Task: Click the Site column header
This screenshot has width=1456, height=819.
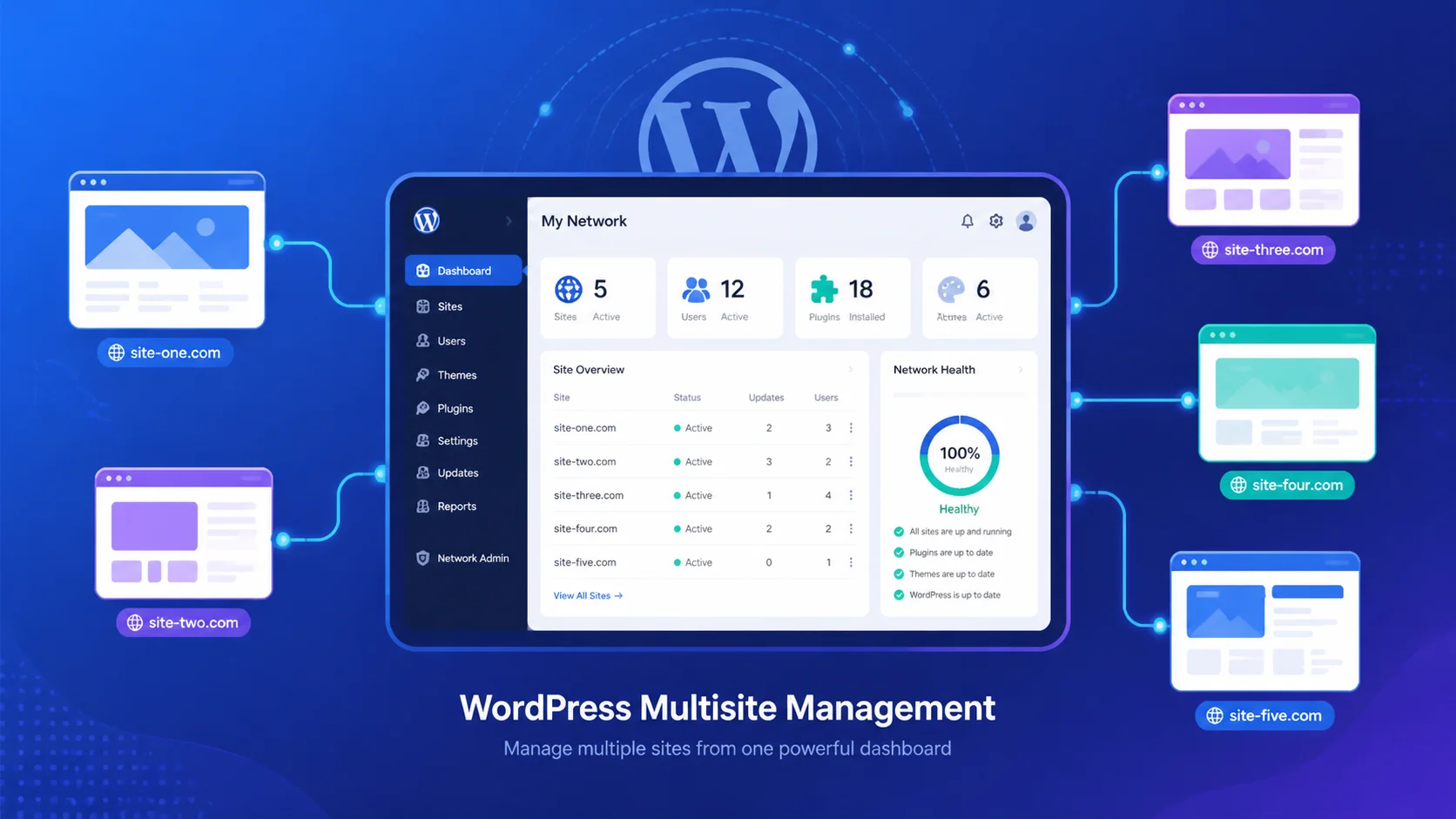Action: [562, 398]
